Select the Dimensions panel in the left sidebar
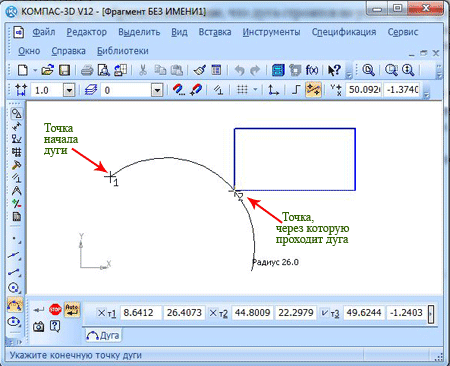 click(x=16, y=126)
